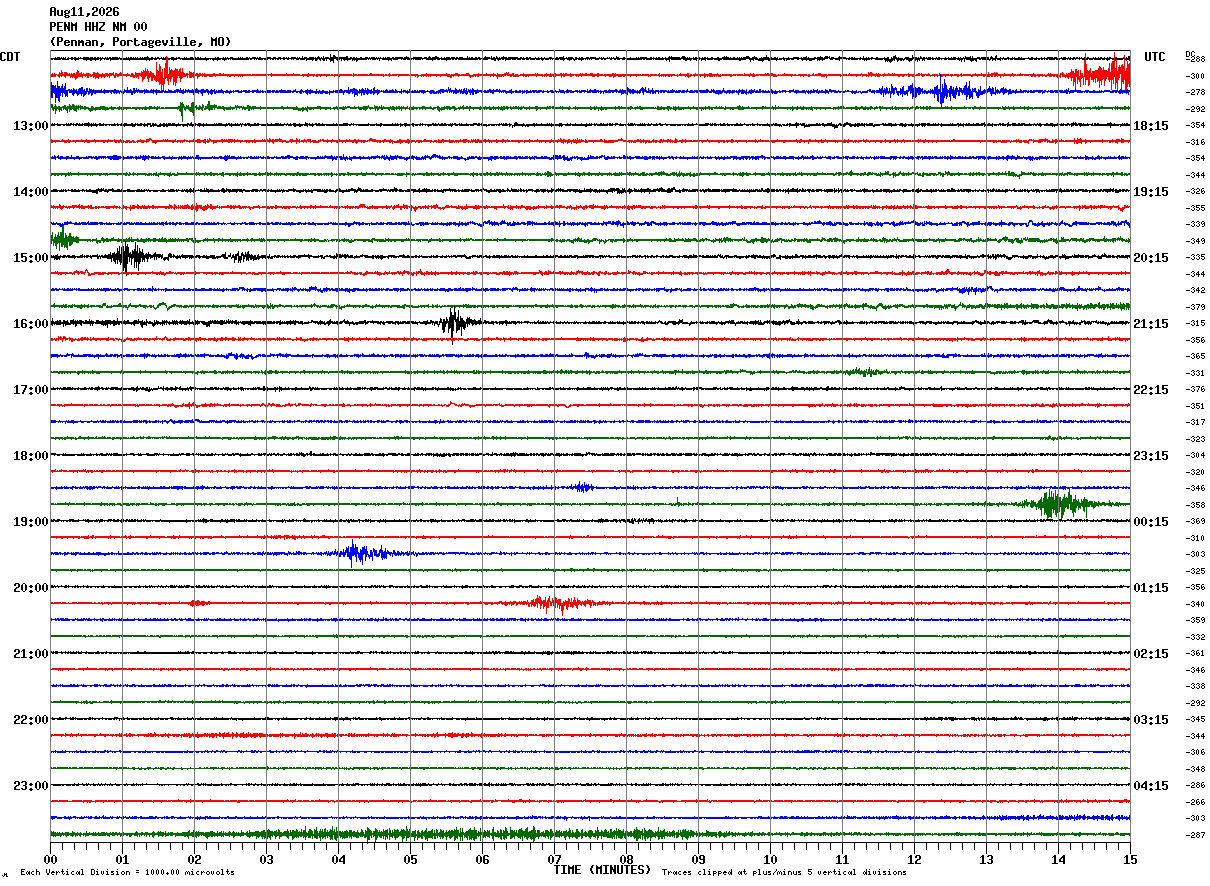Click the Aug11,2026 date header

pos(84,12)
